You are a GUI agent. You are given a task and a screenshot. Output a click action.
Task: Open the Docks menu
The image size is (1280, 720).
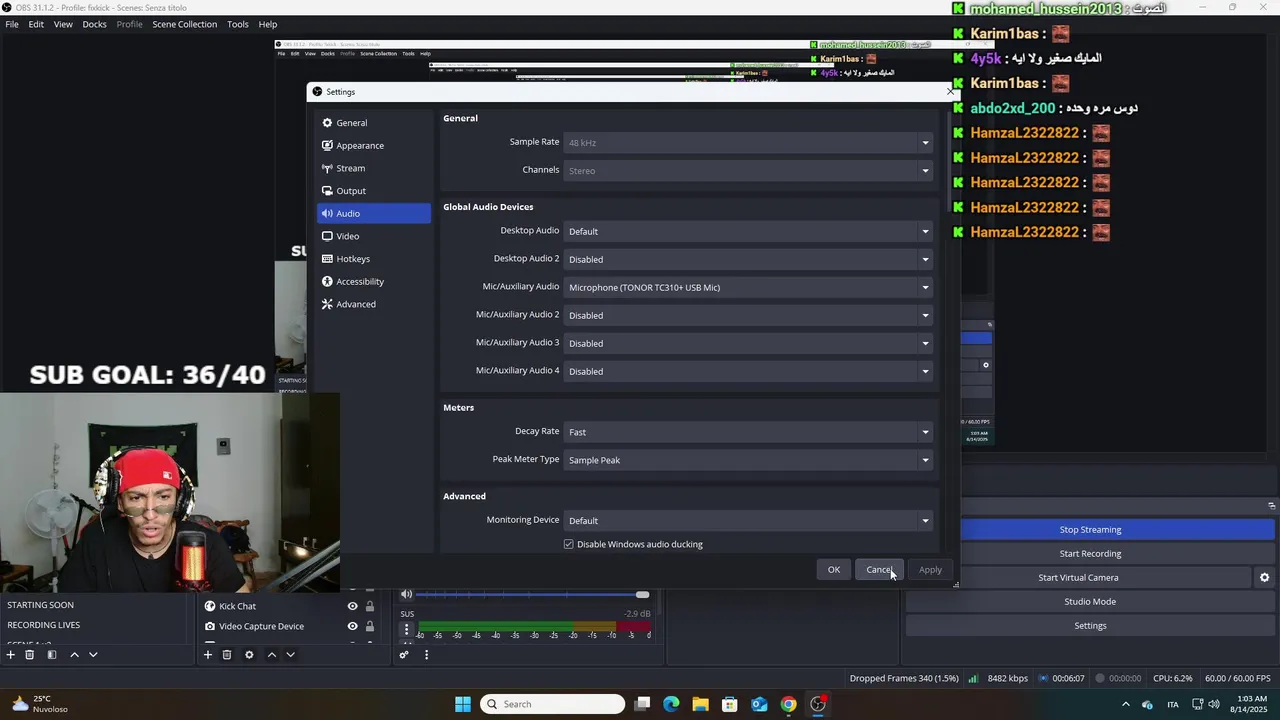coord(94,24)
